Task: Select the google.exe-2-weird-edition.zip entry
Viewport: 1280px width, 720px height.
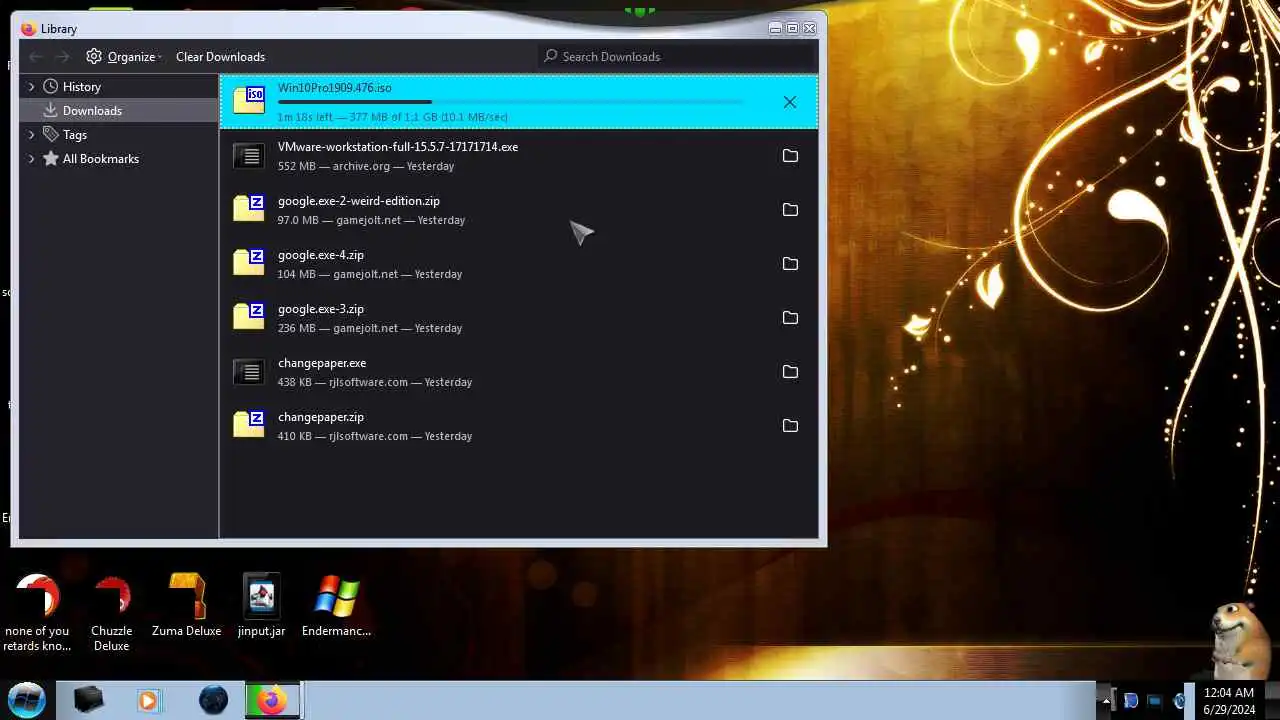Action: pos(519,210)
